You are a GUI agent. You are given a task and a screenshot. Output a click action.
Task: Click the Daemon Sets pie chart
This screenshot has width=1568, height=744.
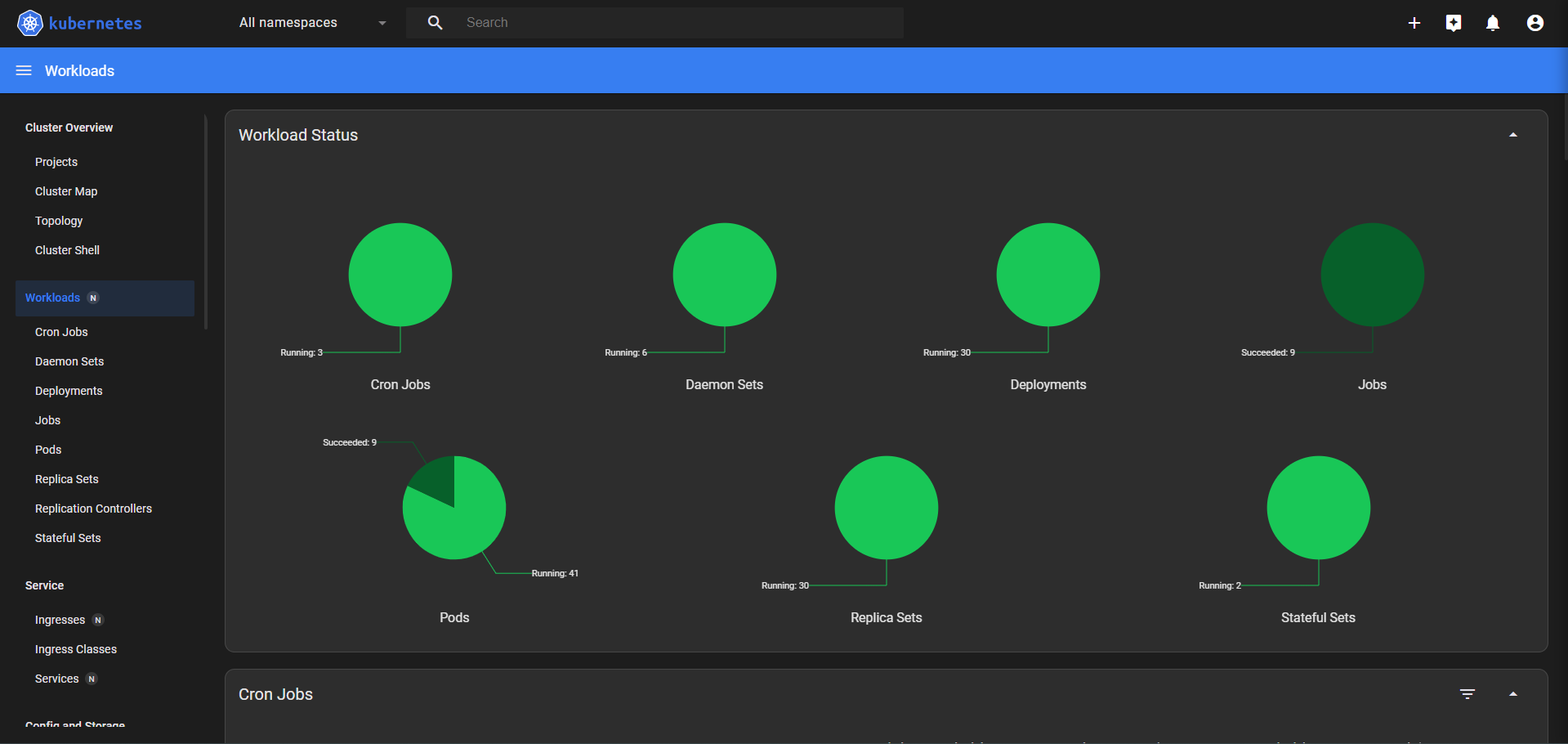[725, 275]
